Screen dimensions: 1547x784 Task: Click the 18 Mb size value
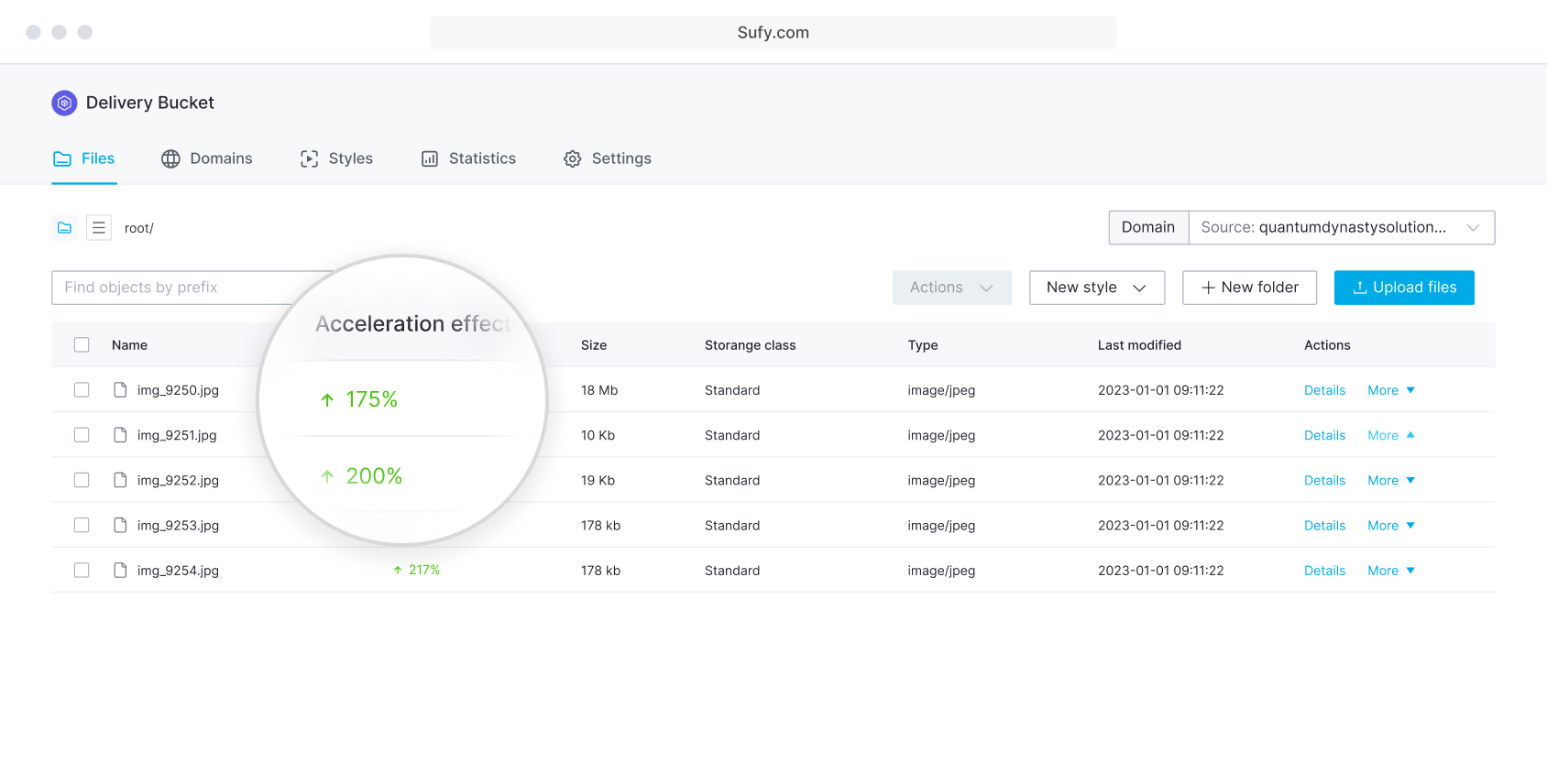tap(599, 390)
